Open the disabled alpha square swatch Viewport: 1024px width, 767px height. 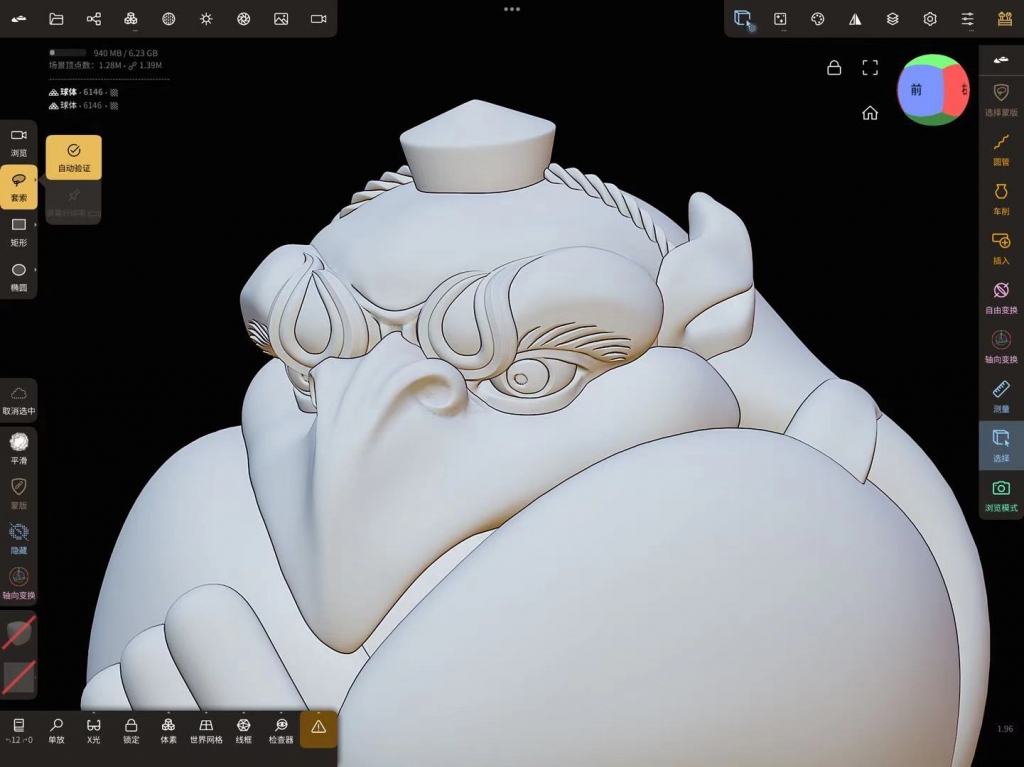point(19,677)
